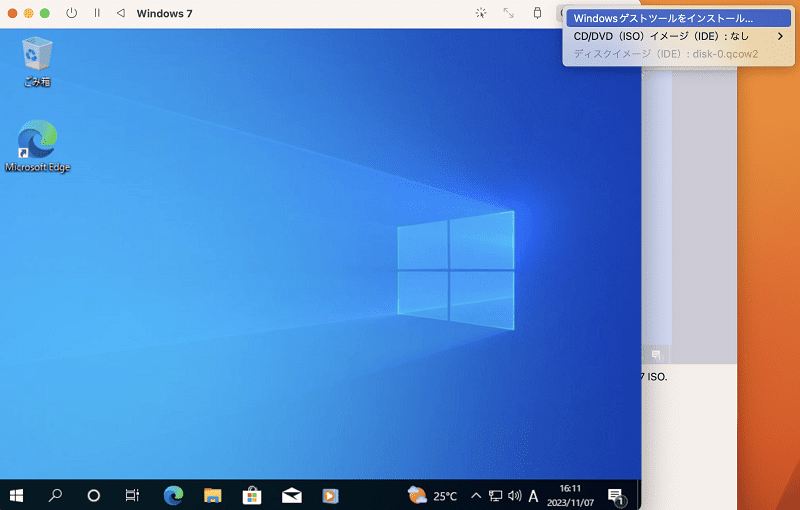800x510 pixels.
Task: Open Task View from the taskbar
Action: tap(132, 495)
